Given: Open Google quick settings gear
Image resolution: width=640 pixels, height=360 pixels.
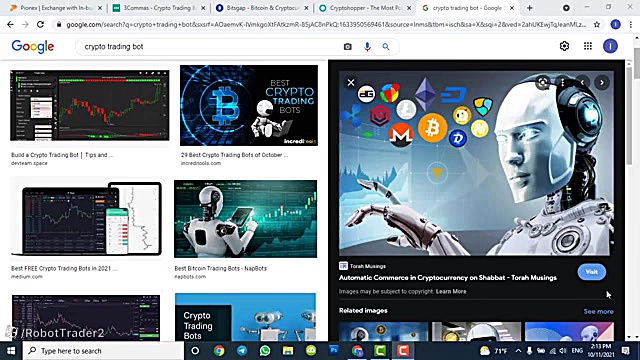Looking at the screenshot, I should tap(564, 46).
